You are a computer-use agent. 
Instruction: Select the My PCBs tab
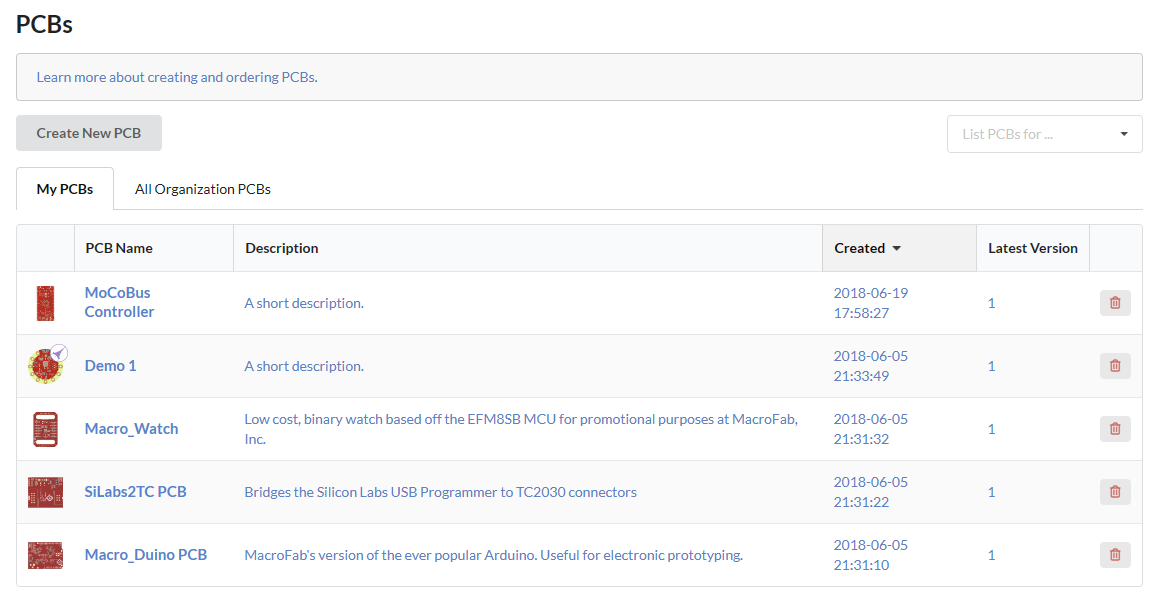[x=65, y=189]
